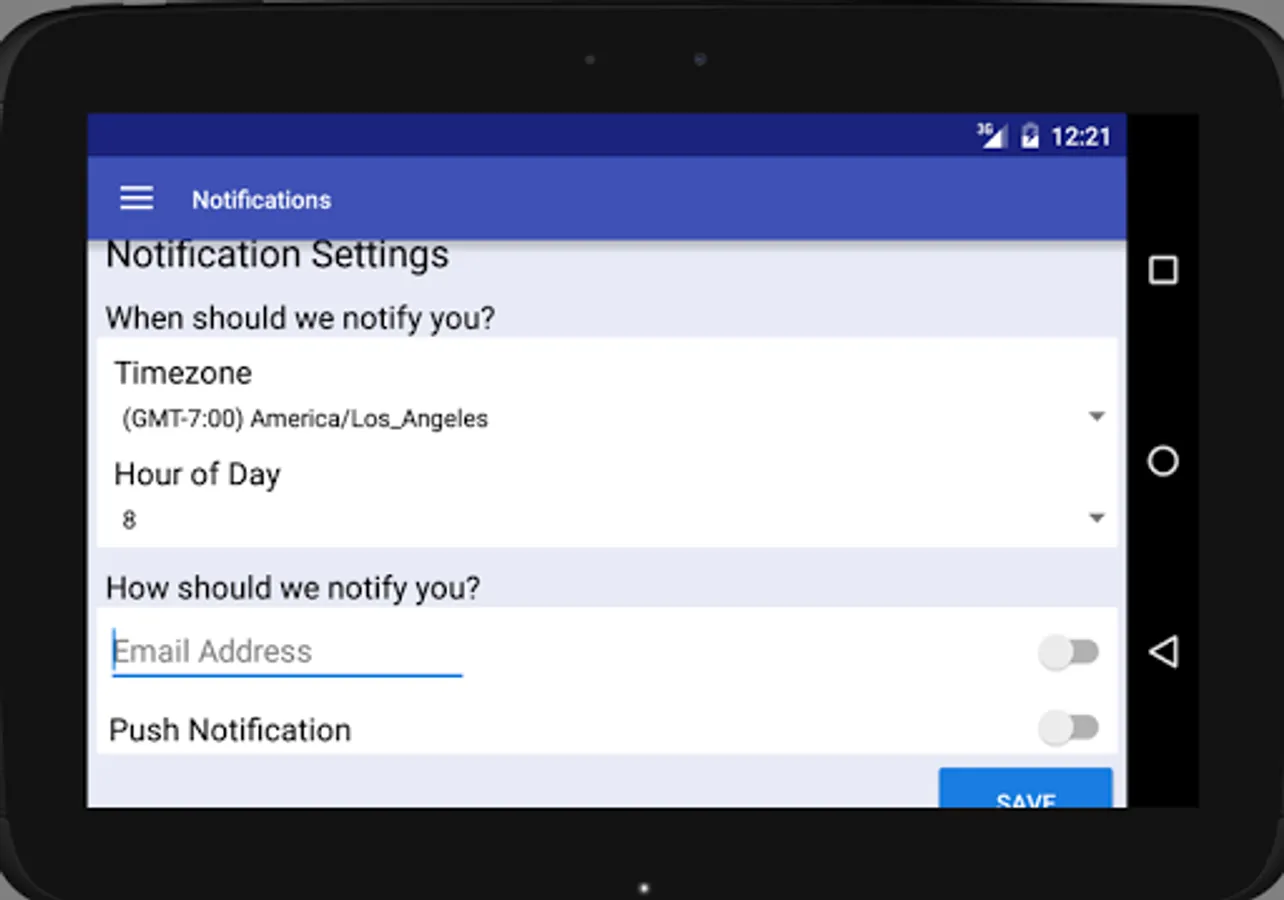Screen dimensions: 1284x900
Task: Click the Hour of Day label
Action: [x=197, y=474]
